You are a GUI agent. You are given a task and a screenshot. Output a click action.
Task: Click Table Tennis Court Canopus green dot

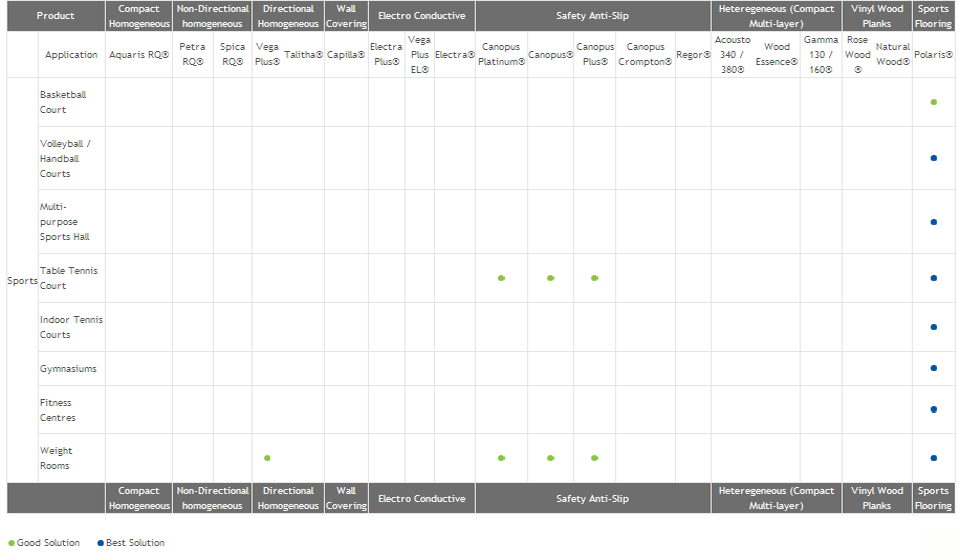tap(550, 278)
